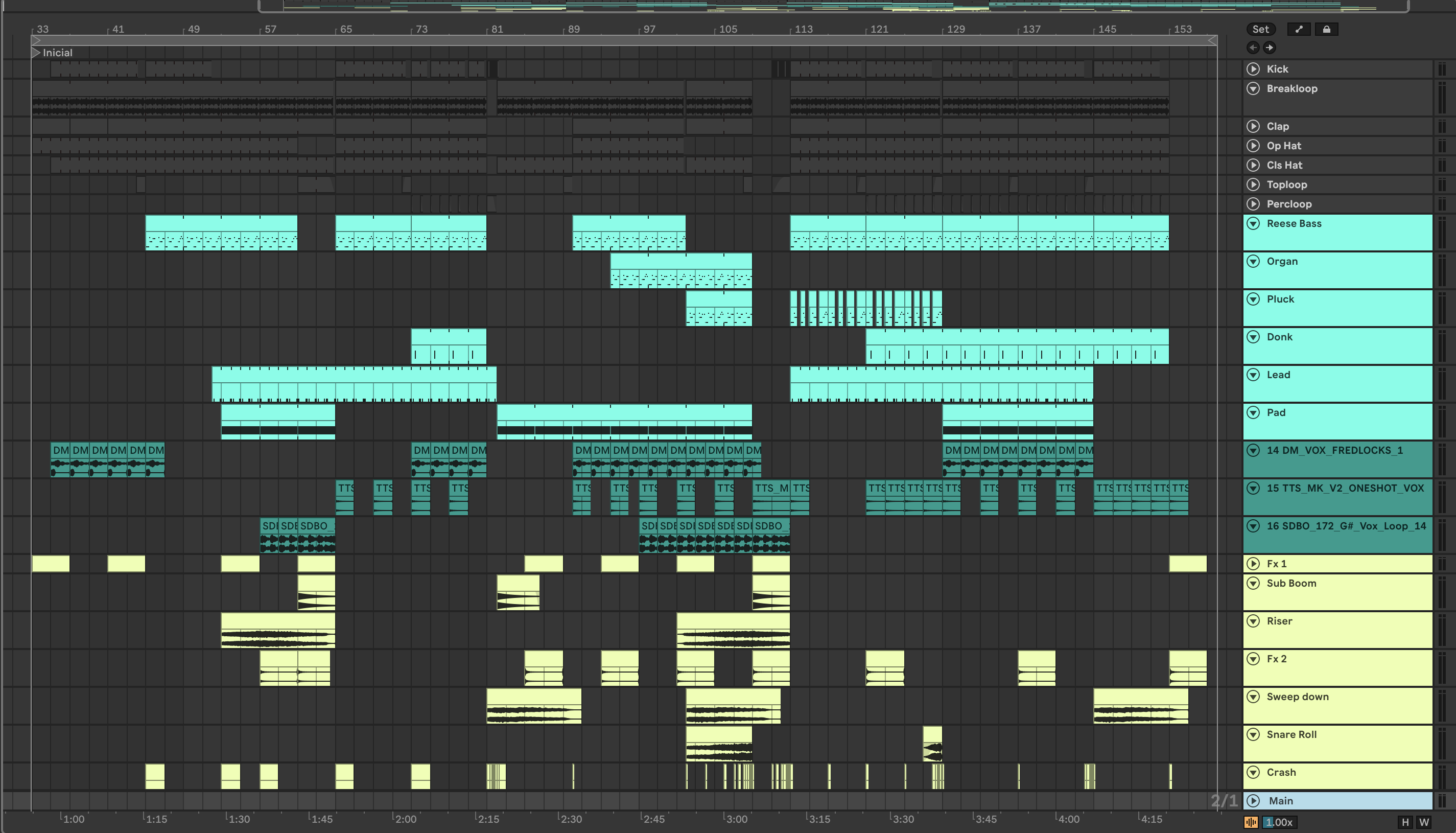
Task: Fold the Snare Roll track
Action: coord(1253,734)
